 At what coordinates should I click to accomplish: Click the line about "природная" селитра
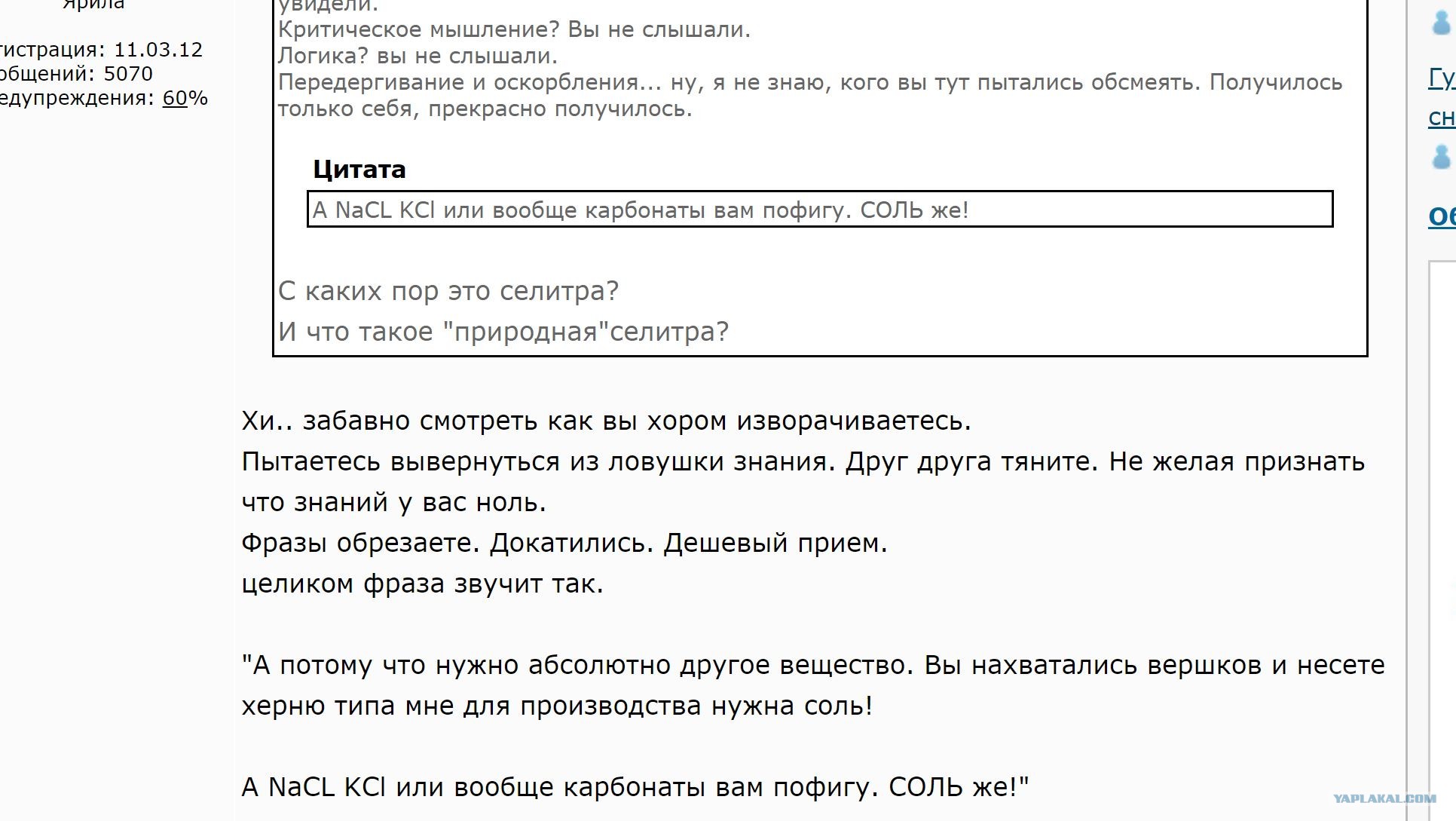pos(503,332)
